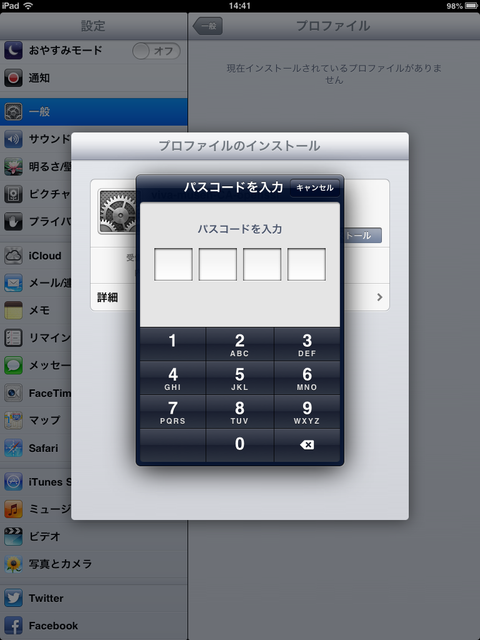Viewport: 480px width, 640px height.
Task: Tap the battery indicator in status bar
Action: (471, 6)
